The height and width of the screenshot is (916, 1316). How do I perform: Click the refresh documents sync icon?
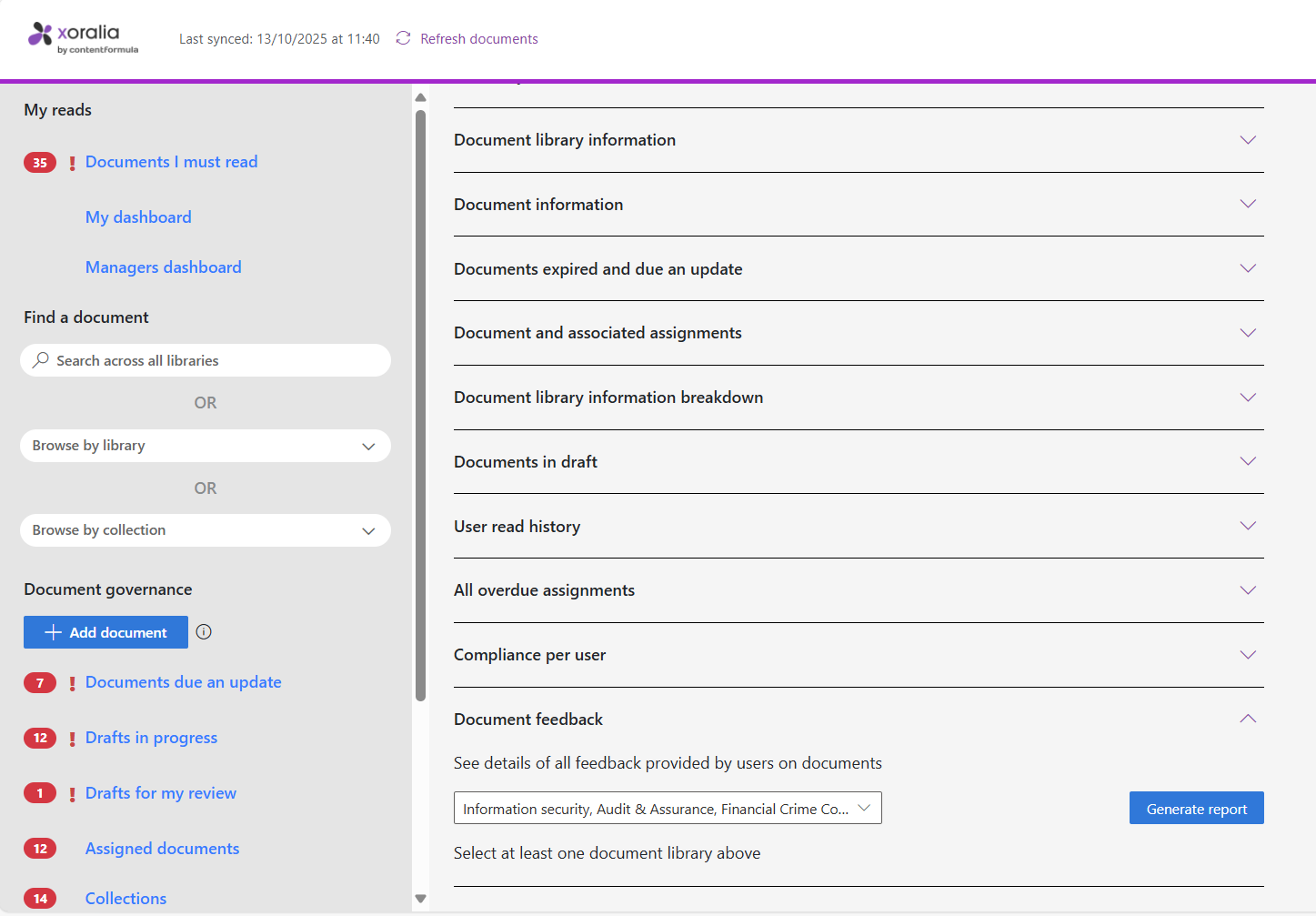pos(403,38)
